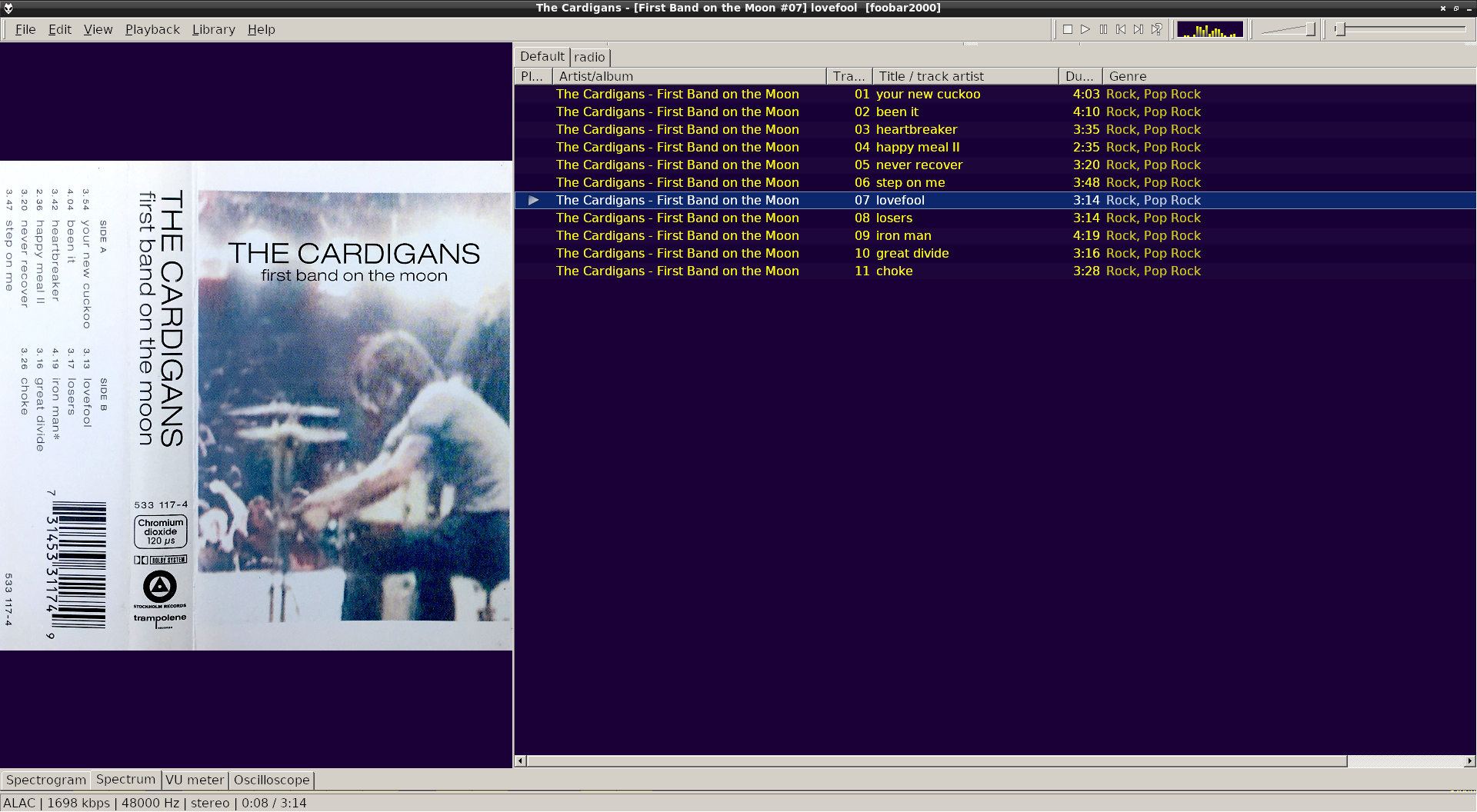The image size is (1477, 812).
Task: Switch to the Default playlist tab
Action: [542, 56]
